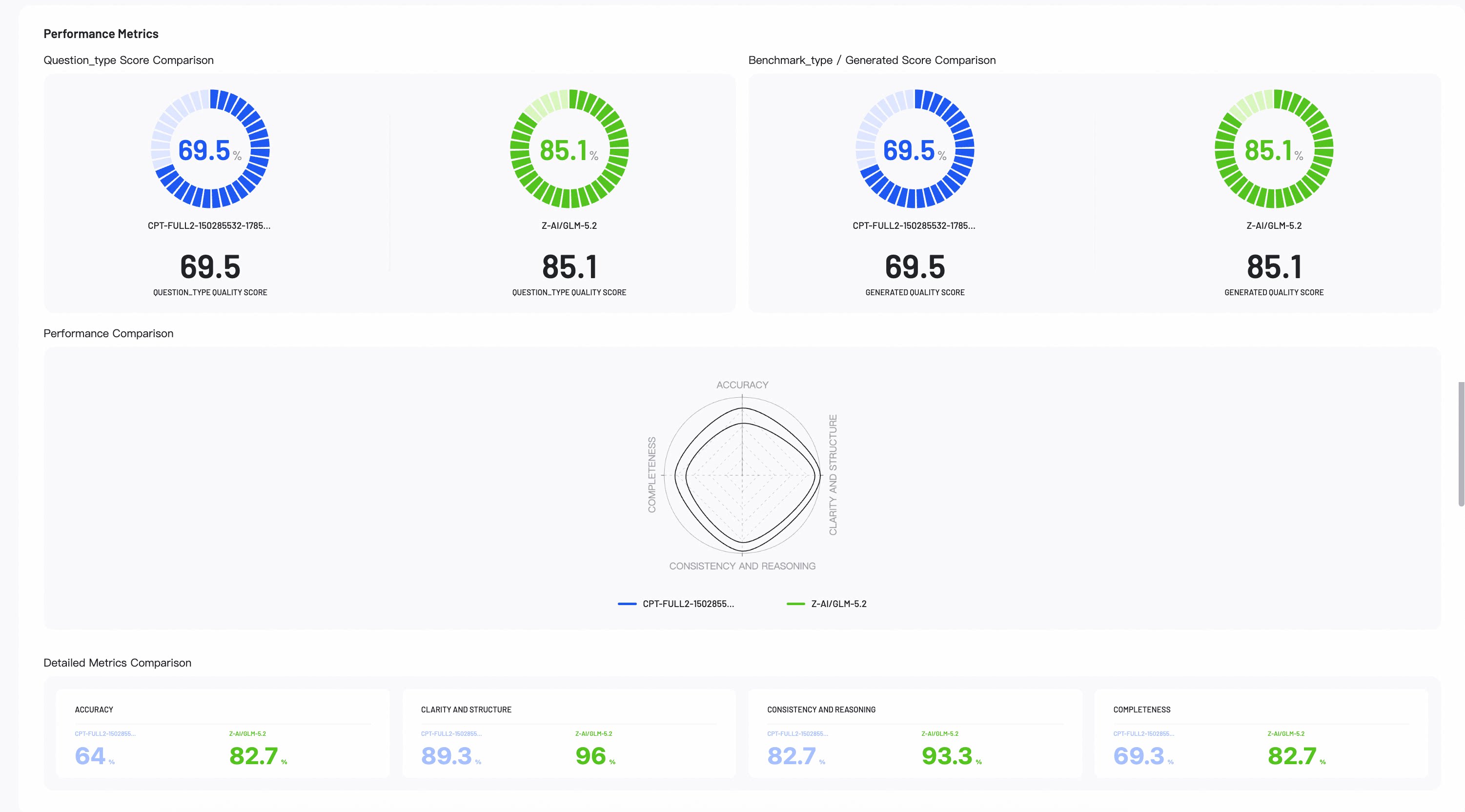Click 'Z-AI/GLM-5.2' label in Question_type panel
Viewport: 1465px width, 812px height.
pos(570,226)
